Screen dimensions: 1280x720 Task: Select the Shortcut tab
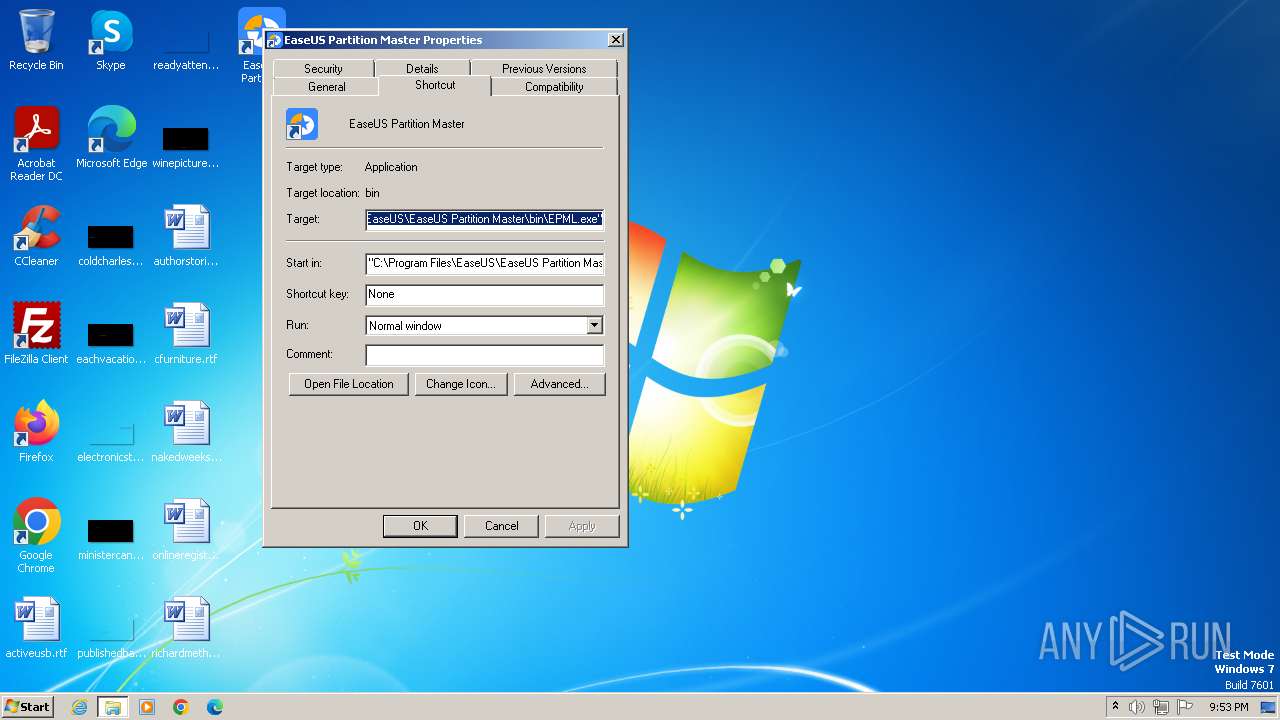click(x=435, y=85)
